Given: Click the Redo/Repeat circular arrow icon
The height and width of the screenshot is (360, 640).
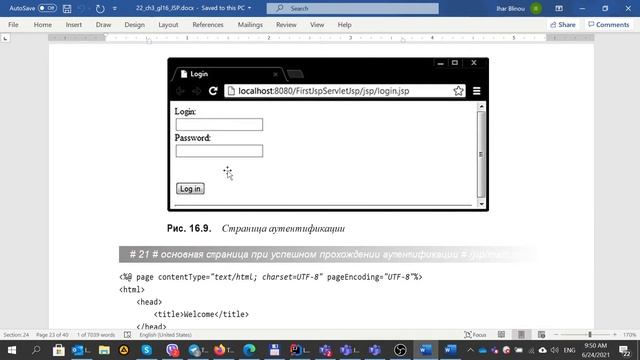Looking at the screenshot, I should (100, 9).
